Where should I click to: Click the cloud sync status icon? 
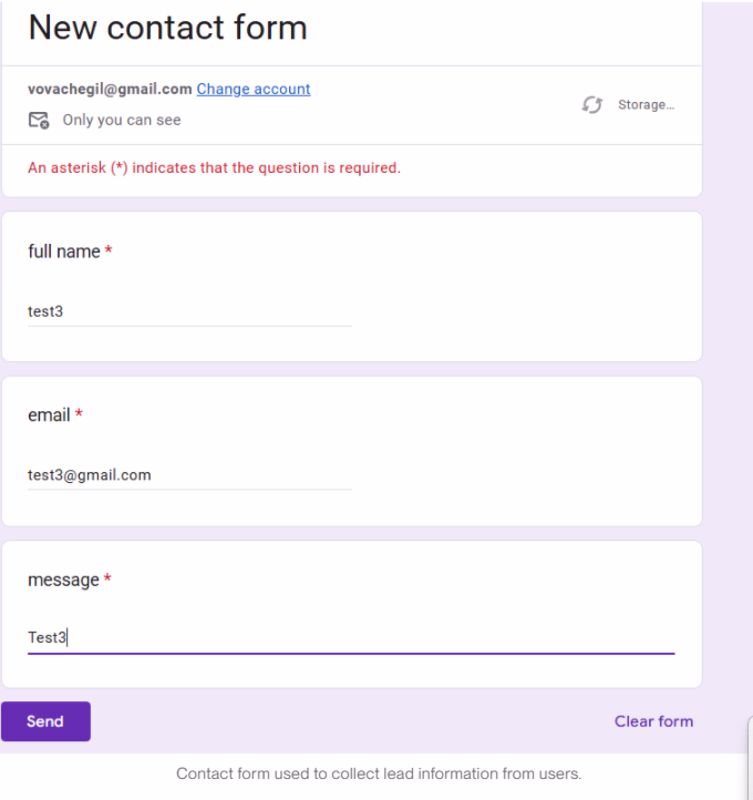(x=592, y=105)
